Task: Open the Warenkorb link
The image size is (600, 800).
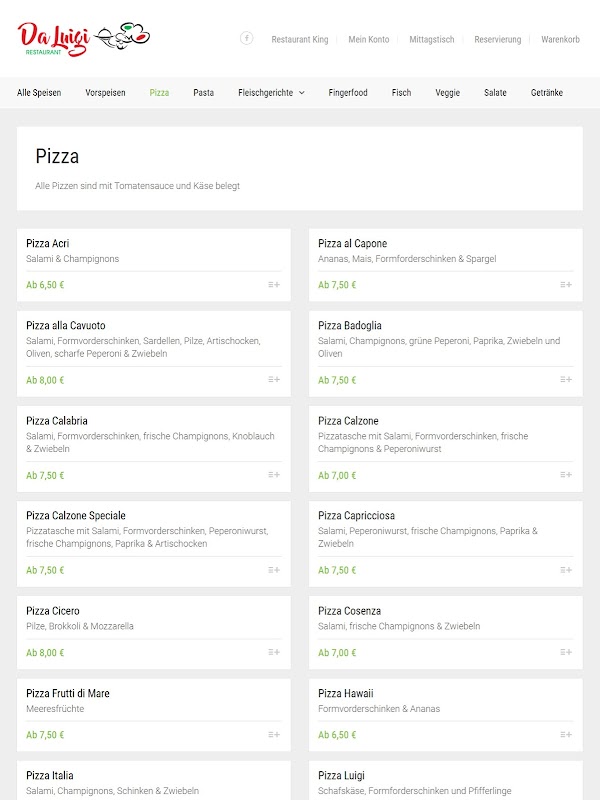Action: 560,40
